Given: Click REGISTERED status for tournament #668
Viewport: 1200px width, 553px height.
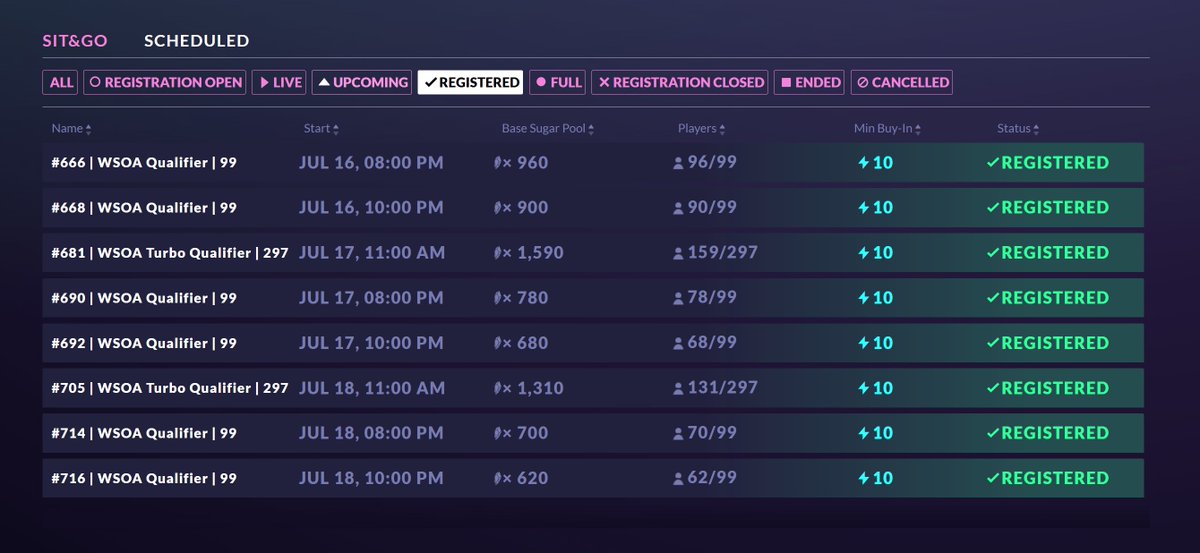Looking at the screenshot, I should click(x=1048, y=207).
